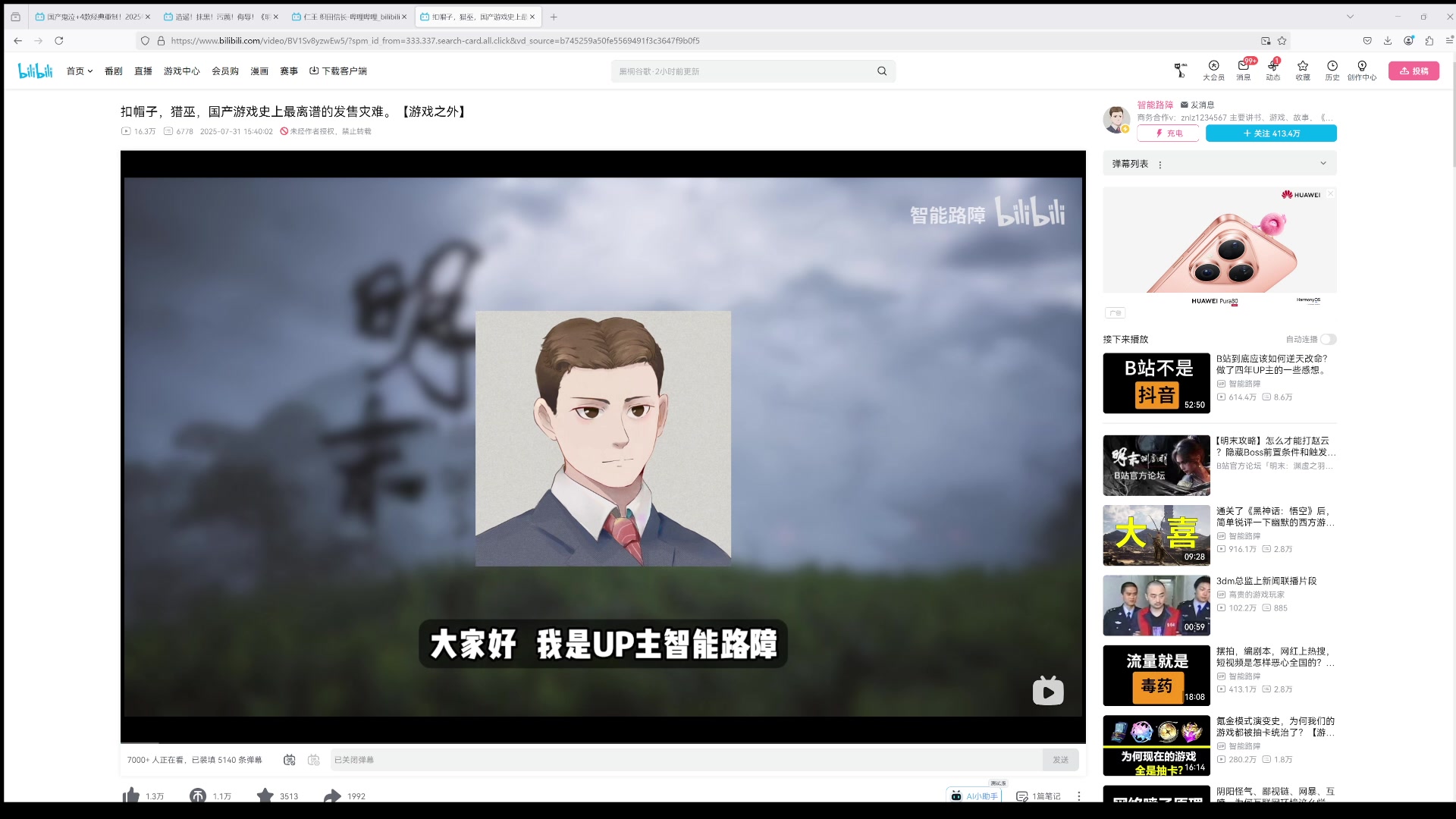Screen dimensions: 1456x819
Task: Open the browser tab list dropdown
Action: tap(1350, 17)
